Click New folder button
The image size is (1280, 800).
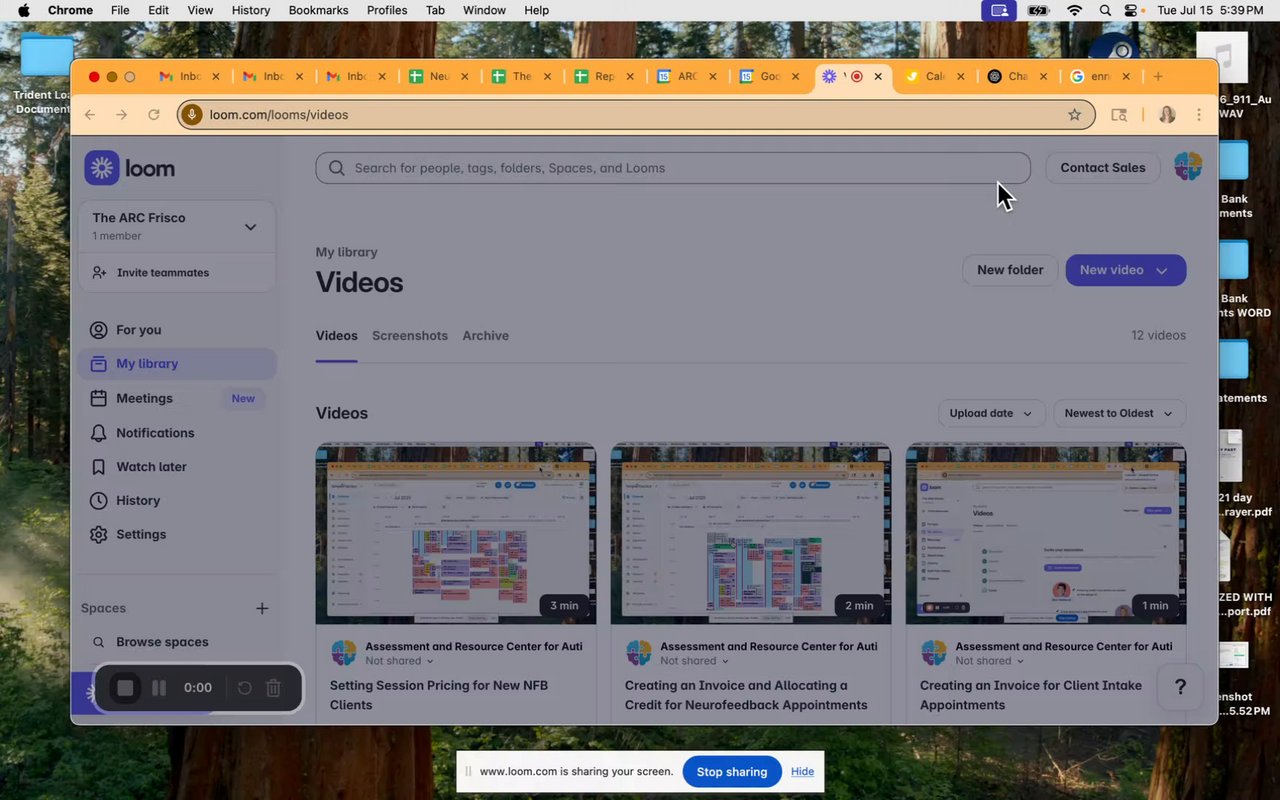pyautogui.click(x=1010, y=270)
